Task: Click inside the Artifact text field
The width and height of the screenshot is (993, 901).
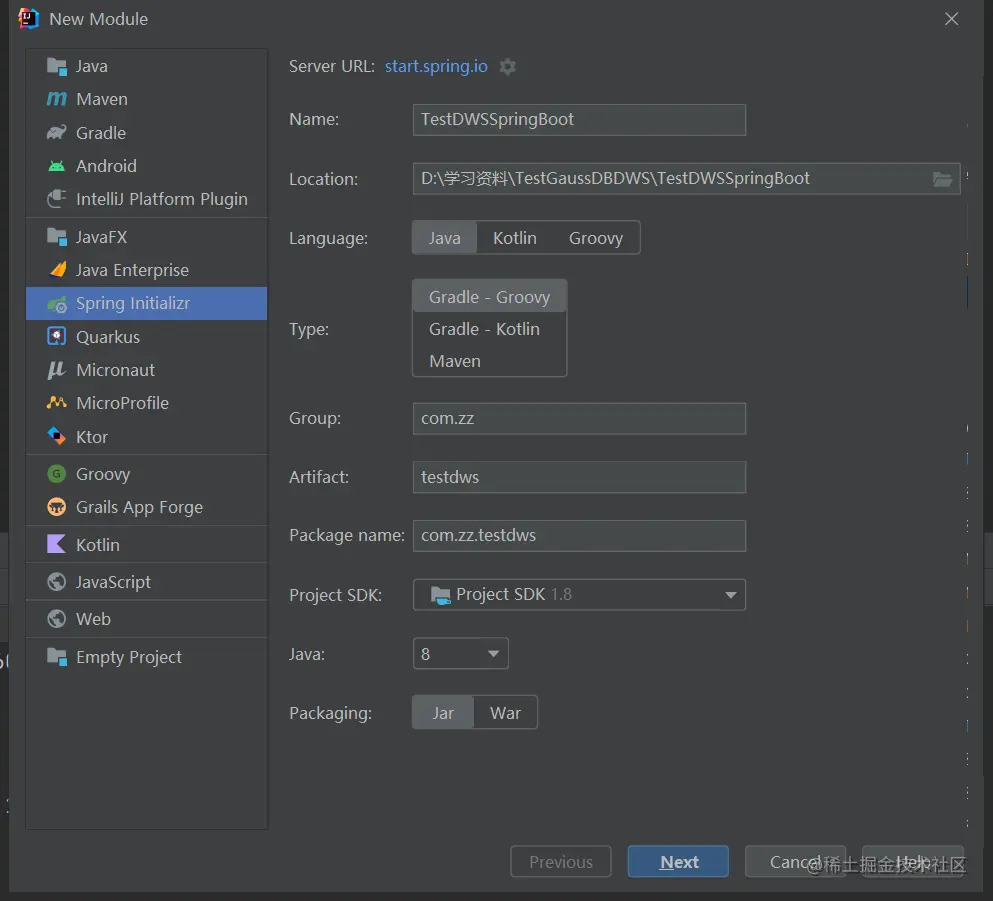Action: click(x=579, y=477)
